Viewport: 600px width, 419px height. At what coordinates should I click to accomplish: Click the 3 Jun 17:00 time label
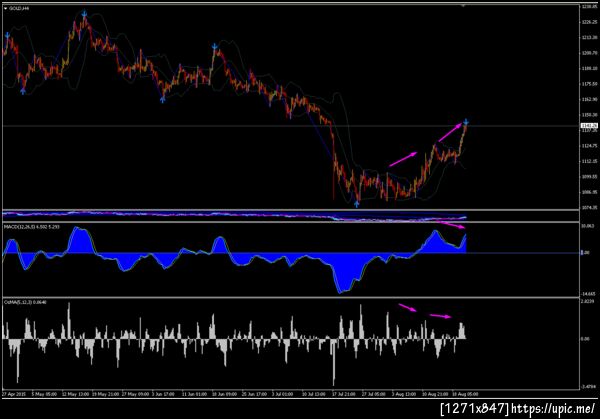tap(163, 394)
